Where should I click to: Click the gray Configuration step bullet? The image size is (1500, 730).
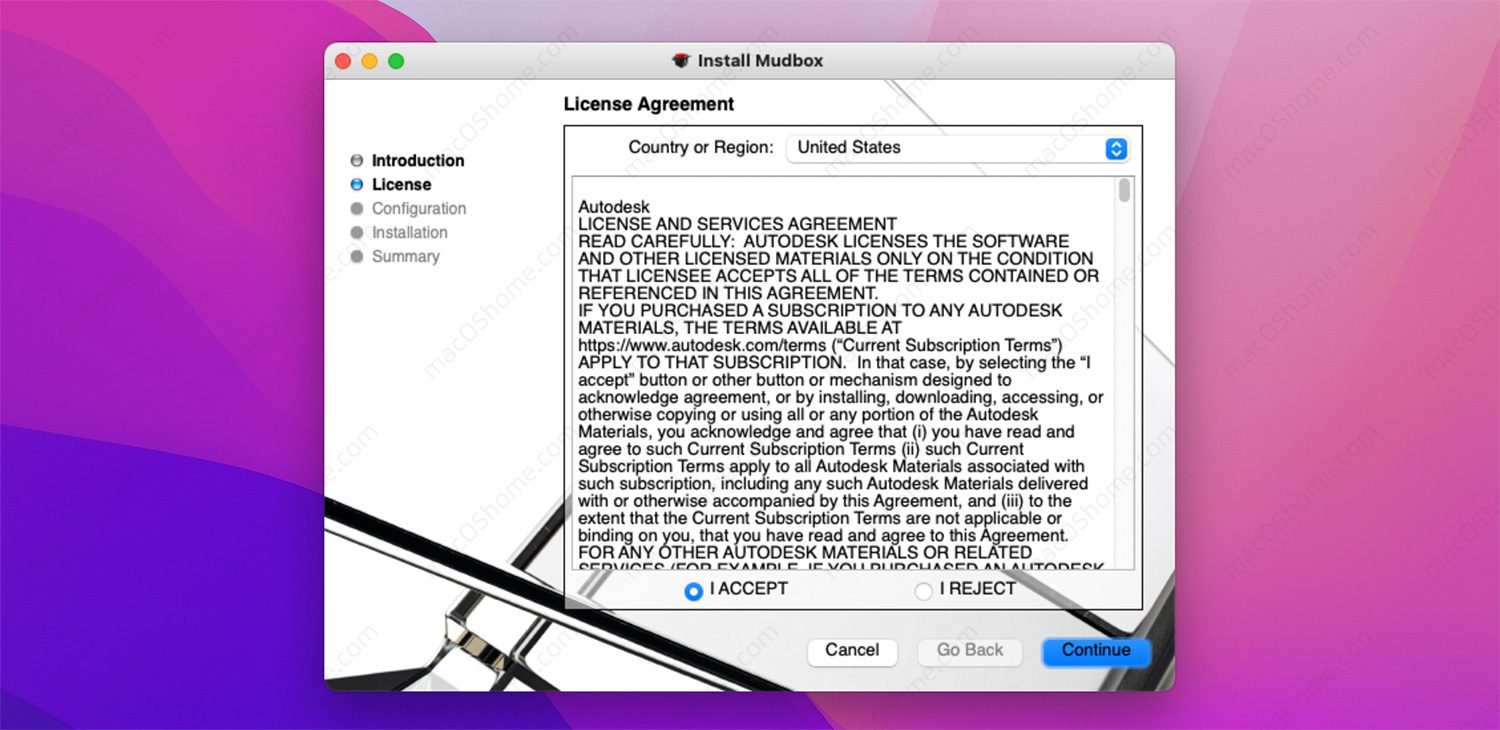tap(357, 209)
